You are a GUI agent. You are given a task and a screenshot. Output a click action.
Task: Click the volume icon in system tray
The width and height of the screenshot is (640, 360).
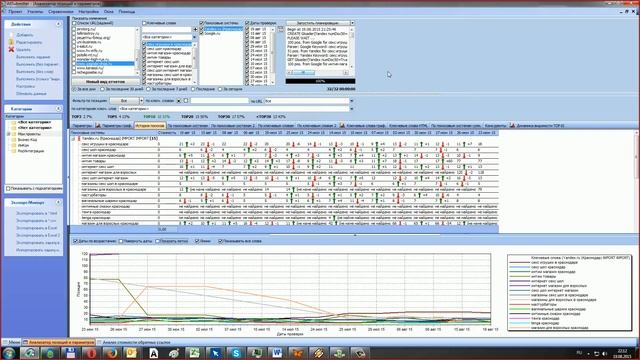tap(604, 353)
